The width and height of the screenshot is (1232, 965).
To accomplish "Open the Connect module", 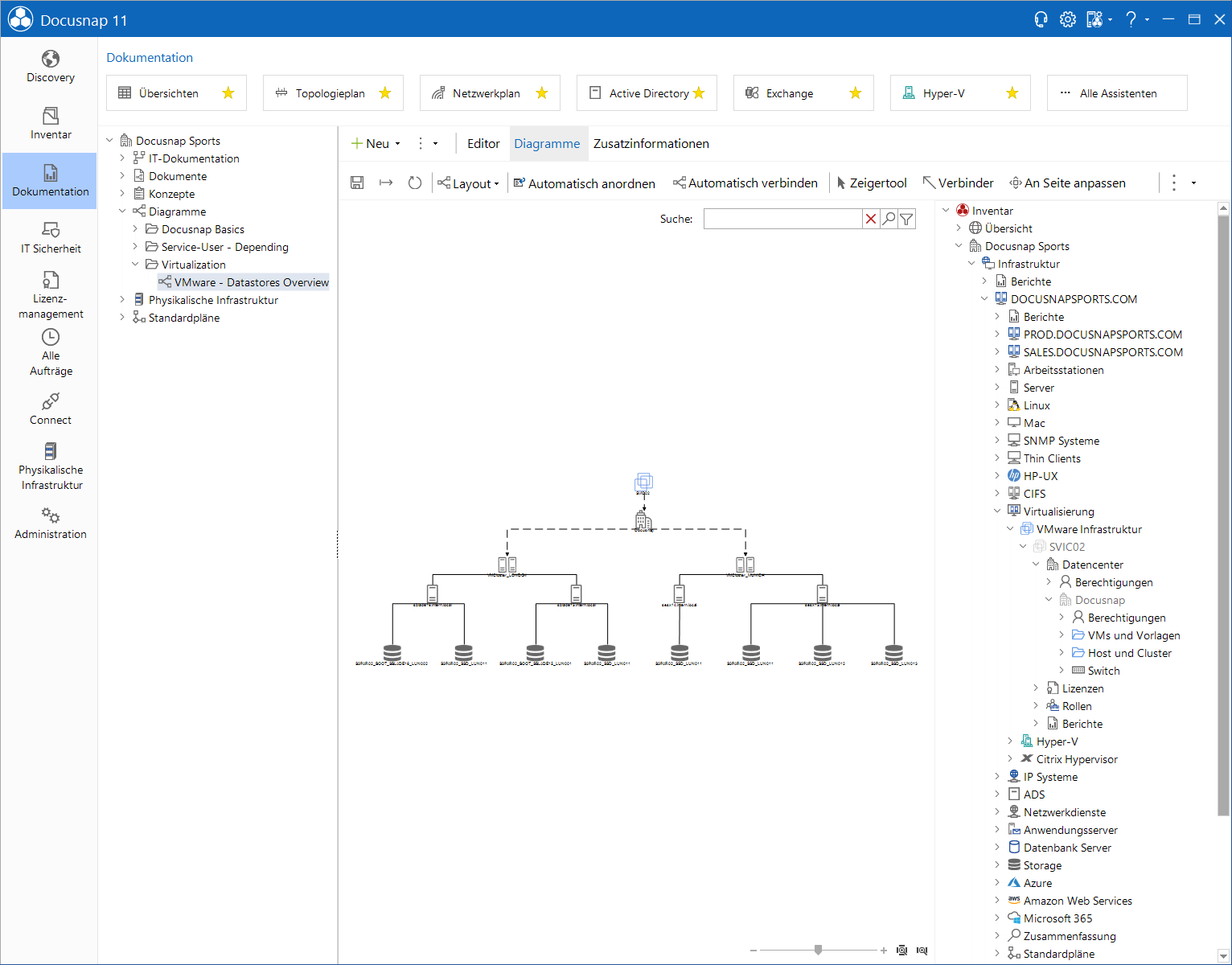I will tap(50, 409).
